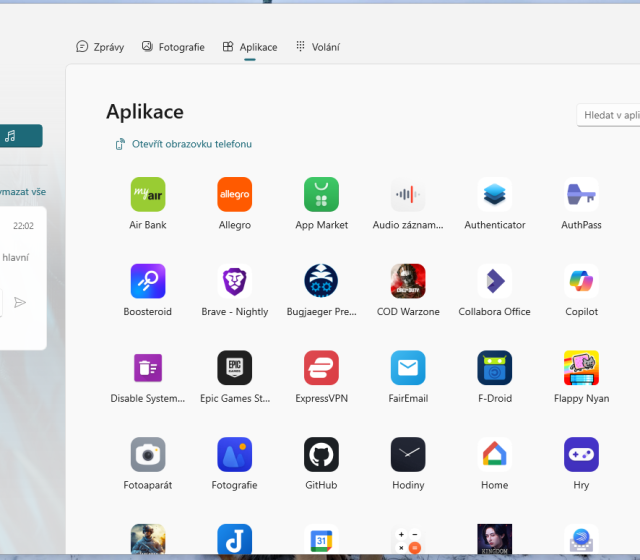
Task: Open the Air Bank app
Action: [148, 195]
